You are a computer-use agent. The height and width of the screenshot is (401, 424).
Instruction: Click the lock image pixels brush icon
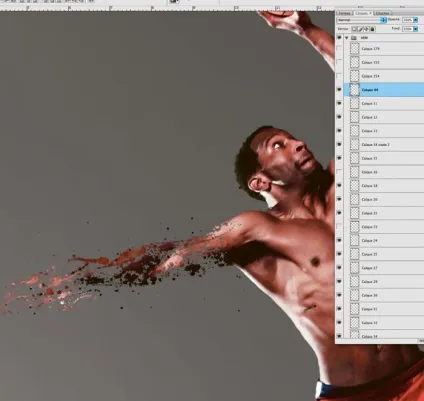coord(360,29)
